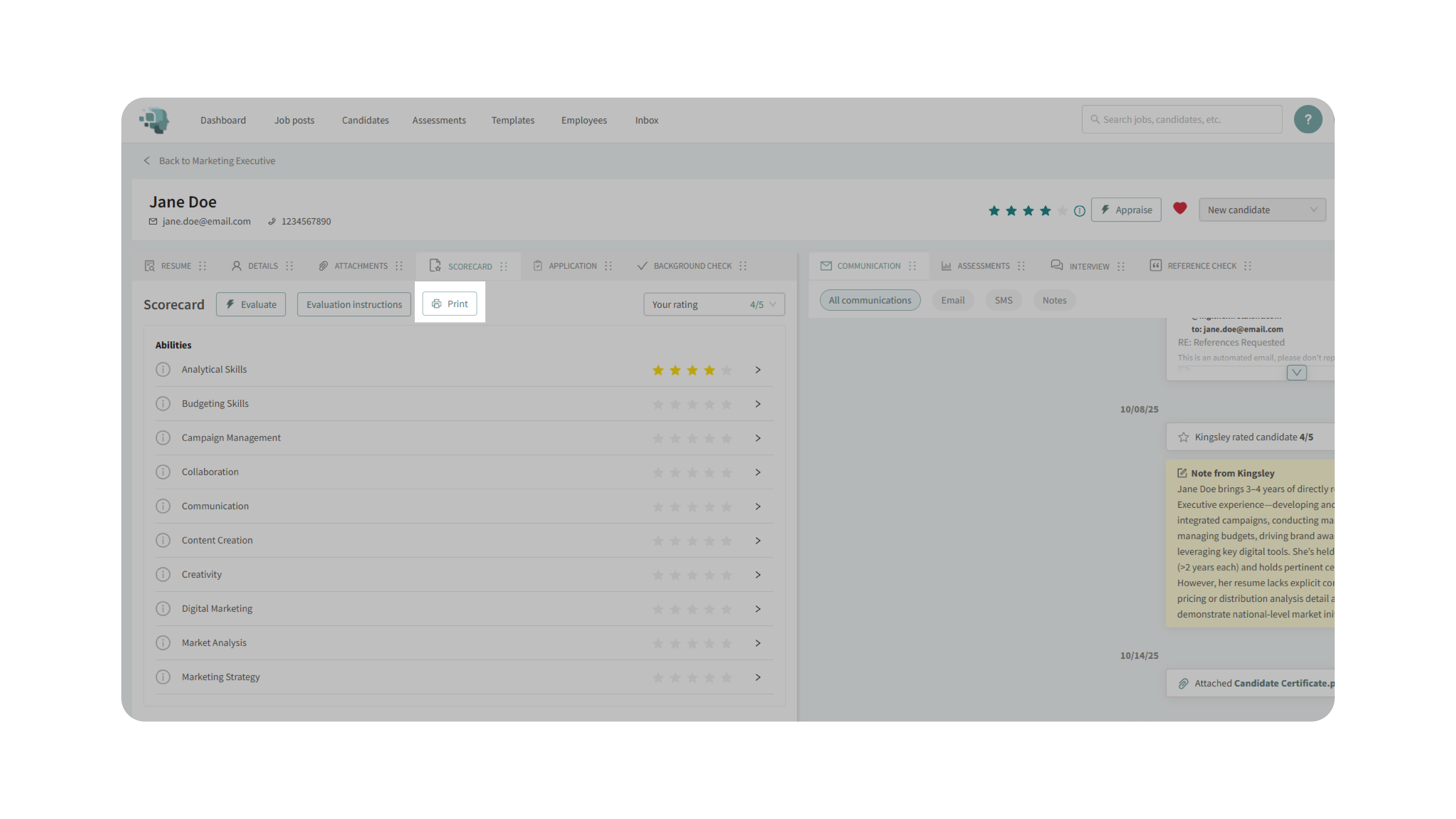Click the search jobs and candidates field
The height and width of the screenshot is (819, 1456).
[1181, 119]
